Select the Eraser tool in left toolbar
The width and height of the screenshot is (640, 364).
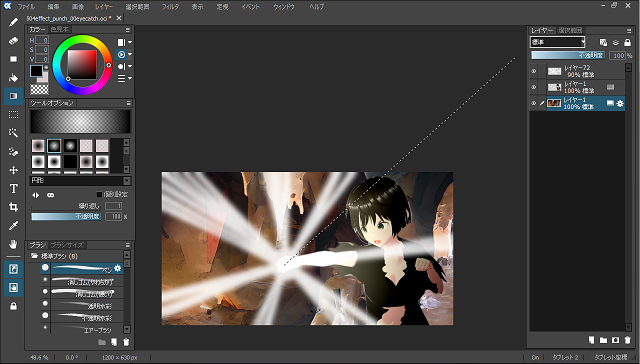(13, 40)
